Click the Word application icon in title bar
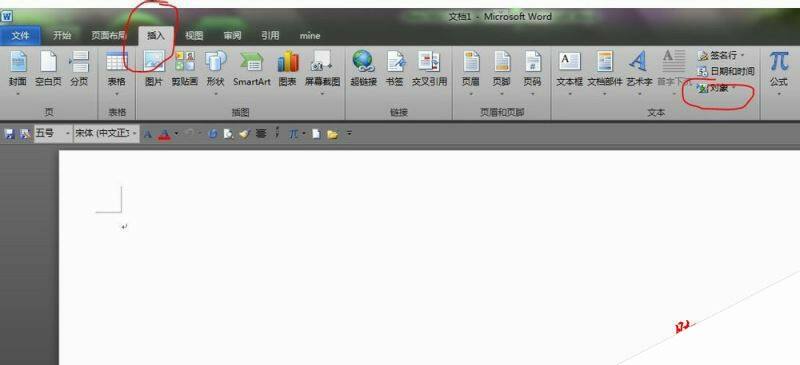Screen dimensions: 800x365 (7, 16)
